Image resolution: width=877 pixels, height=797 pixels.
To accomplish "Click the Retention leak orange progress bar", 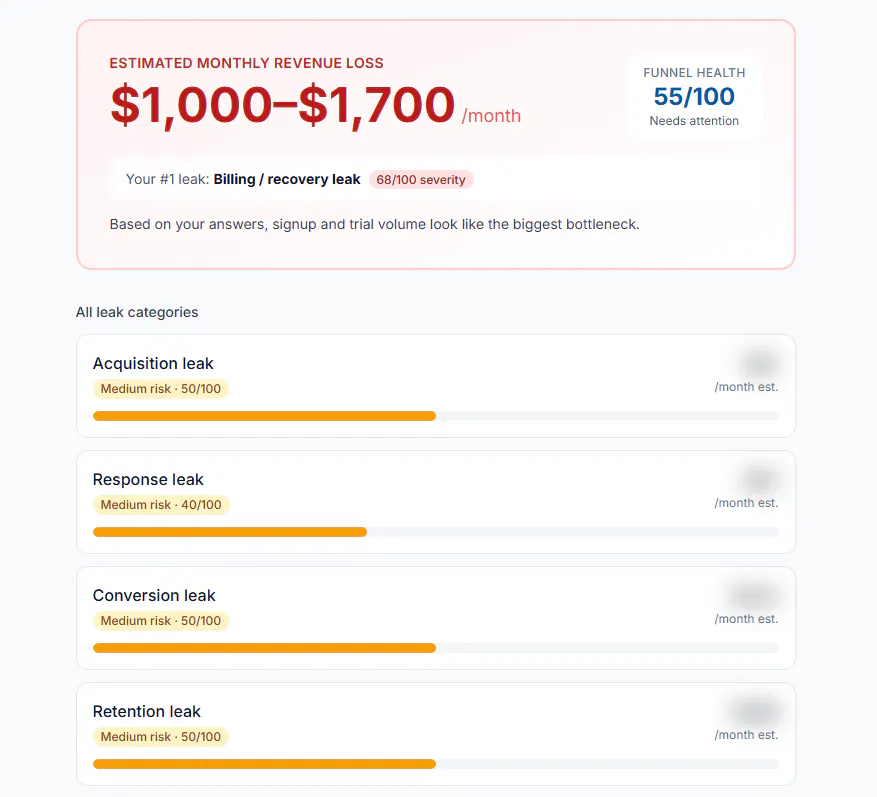I will click(264, 764).
